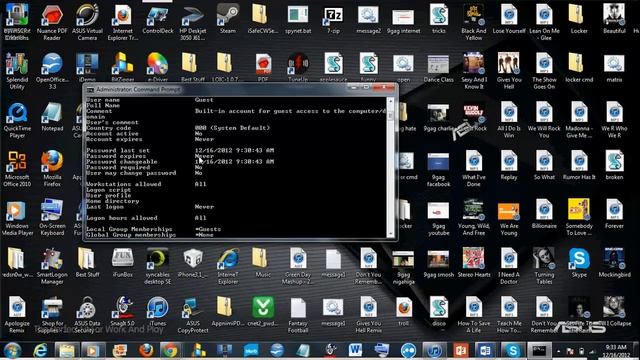Switch to Command Prompt taskbar button
The image size is (640, 360).
point(538,351)
